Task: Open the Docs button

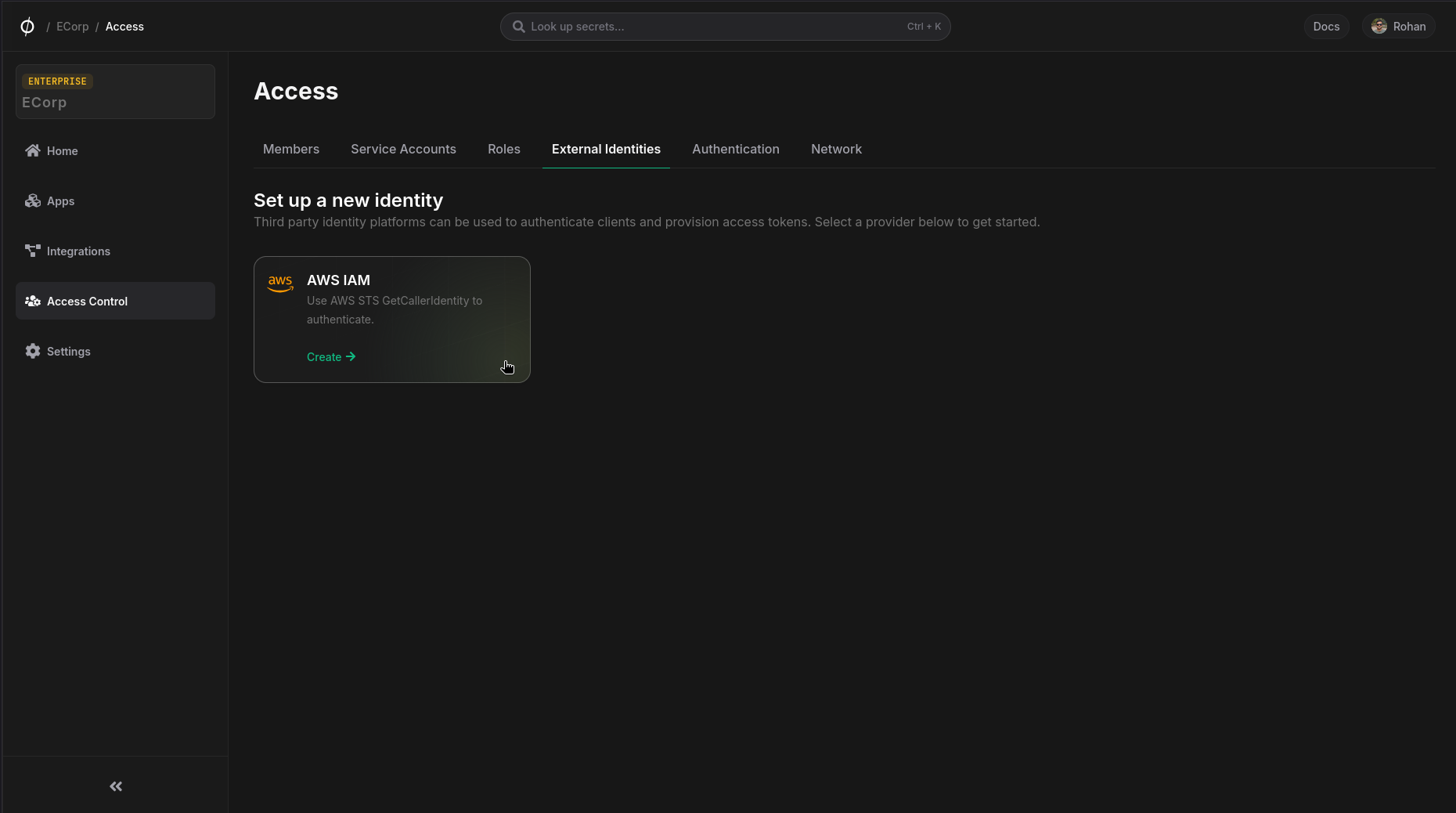Action: coord(1326,27)
